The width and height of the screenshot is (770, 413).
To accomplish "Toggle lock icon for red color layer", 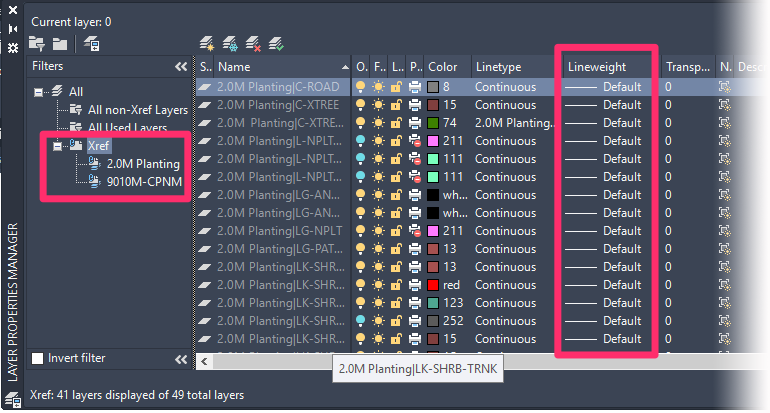I will [x=396, y=285].
